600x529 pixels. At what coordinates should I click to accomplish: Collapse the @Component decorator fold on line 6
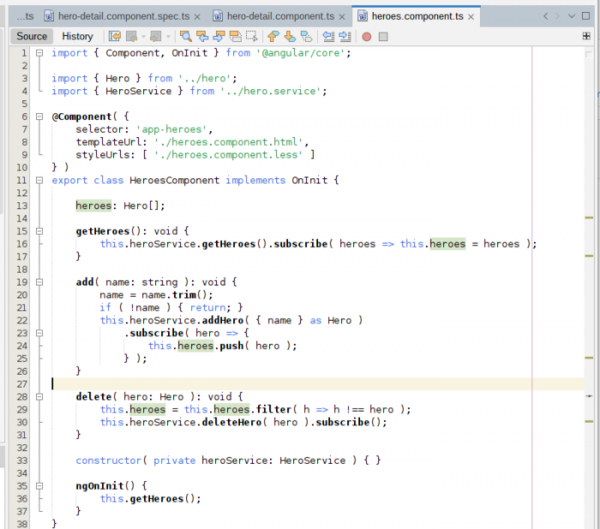(39, 116)
